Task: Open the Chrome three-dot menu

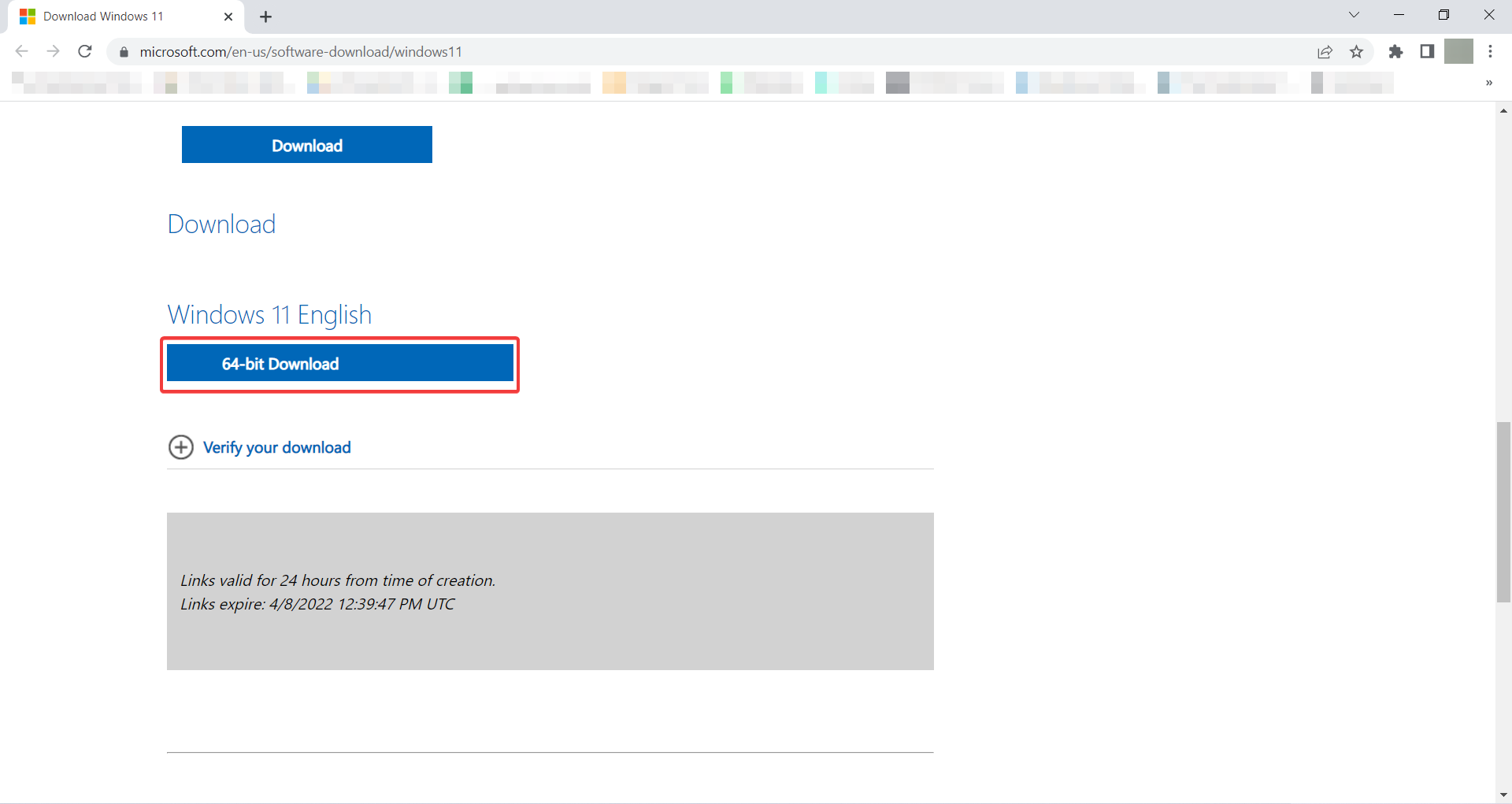Action: [x=1491, y=51]
